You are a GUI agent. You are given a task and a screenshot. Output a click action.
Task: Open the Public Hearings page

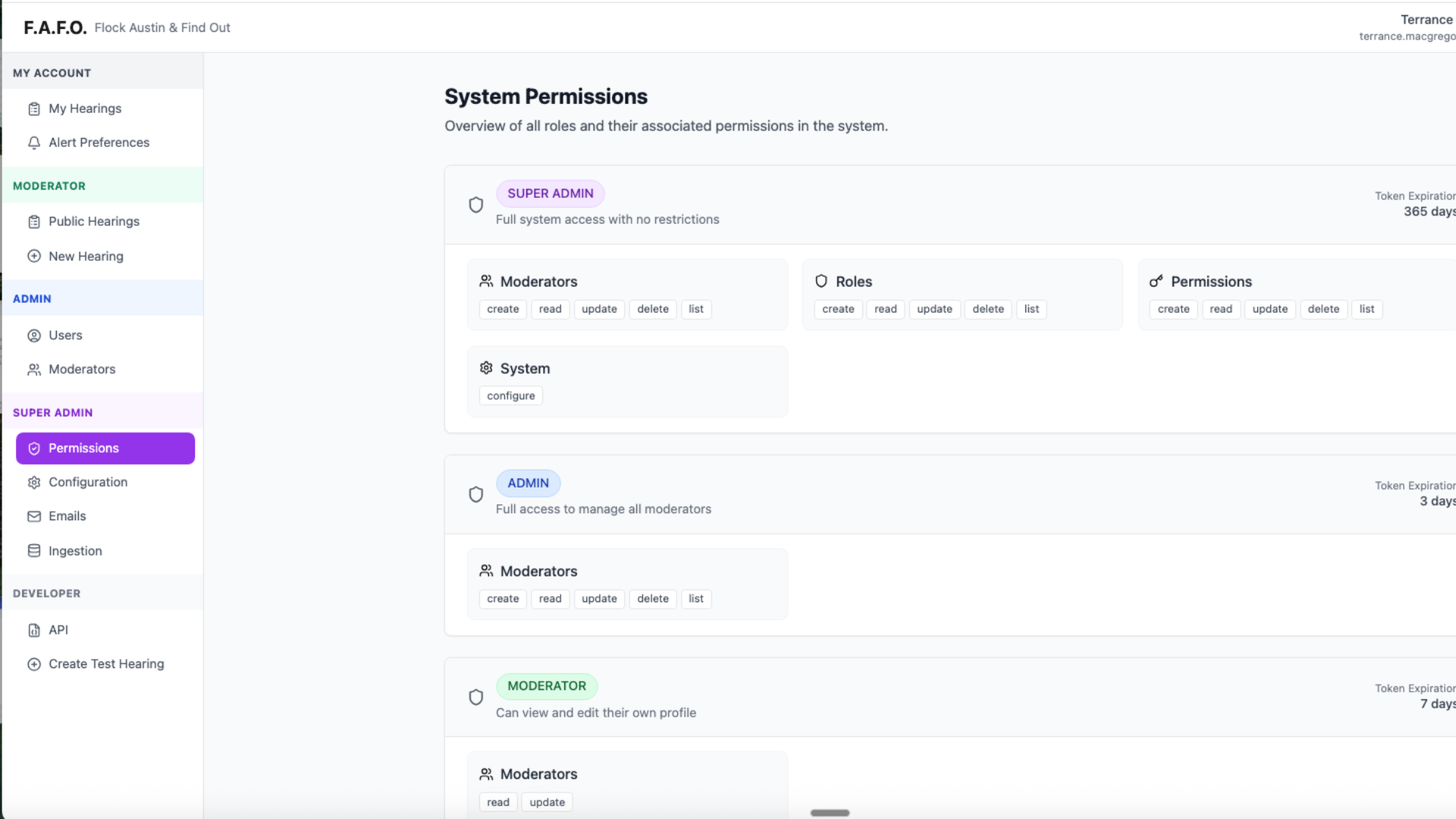coord(94,221)
